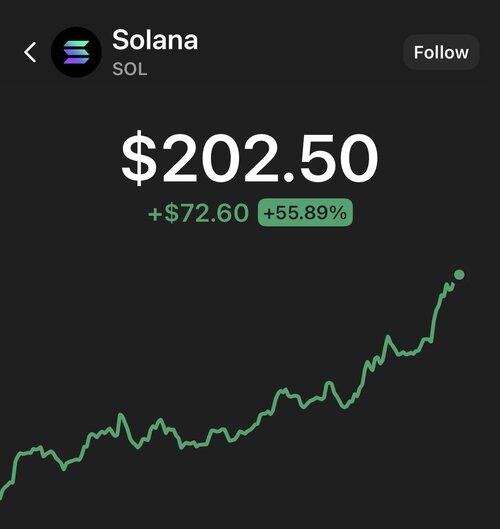Go back using the left chevron arrow

pos(30,52)
